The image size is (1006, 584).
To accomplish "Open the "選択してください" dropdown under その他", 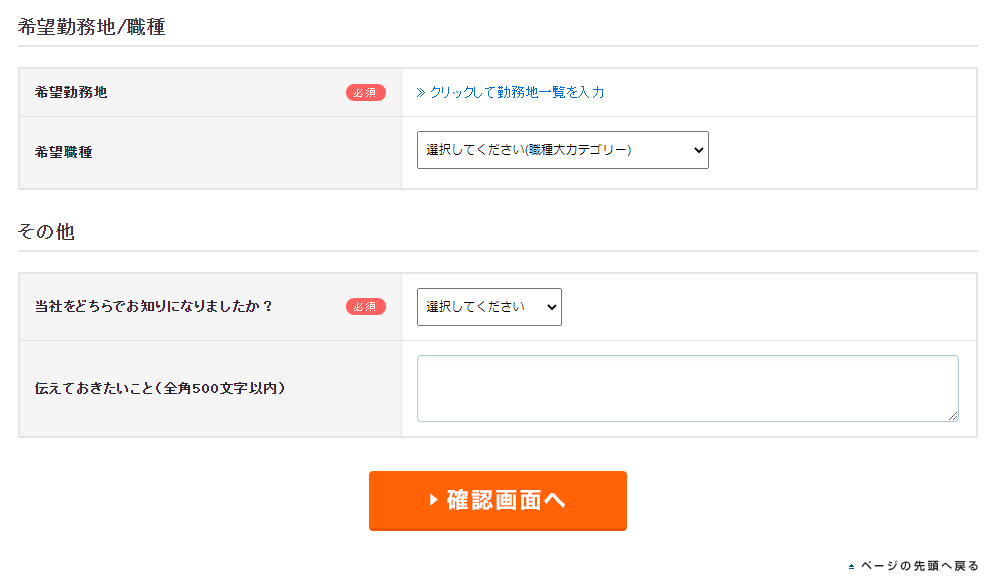I will tap(489, 307).
